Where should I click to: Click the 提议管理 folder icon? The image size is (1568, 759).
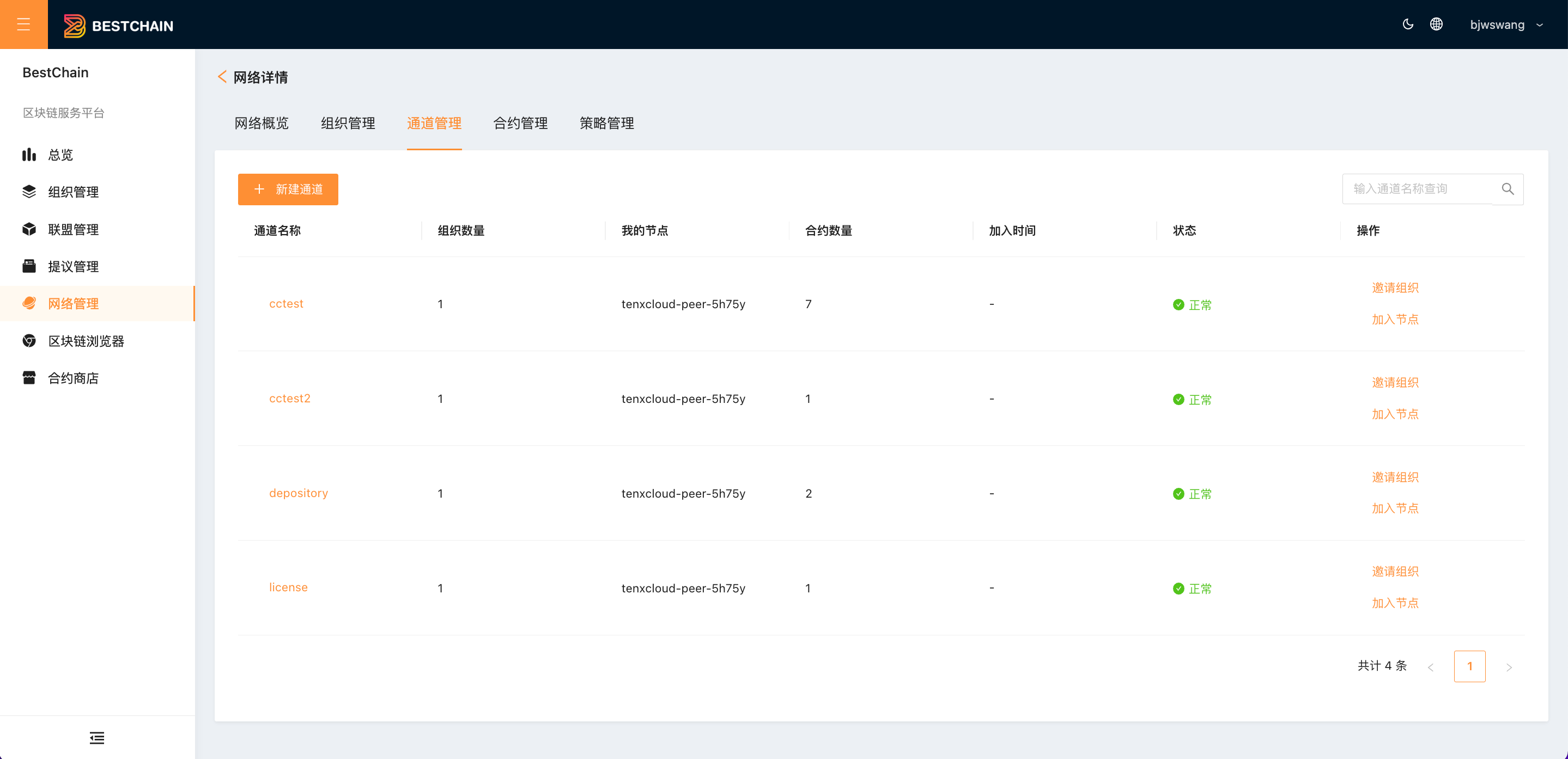click(29, 266)
